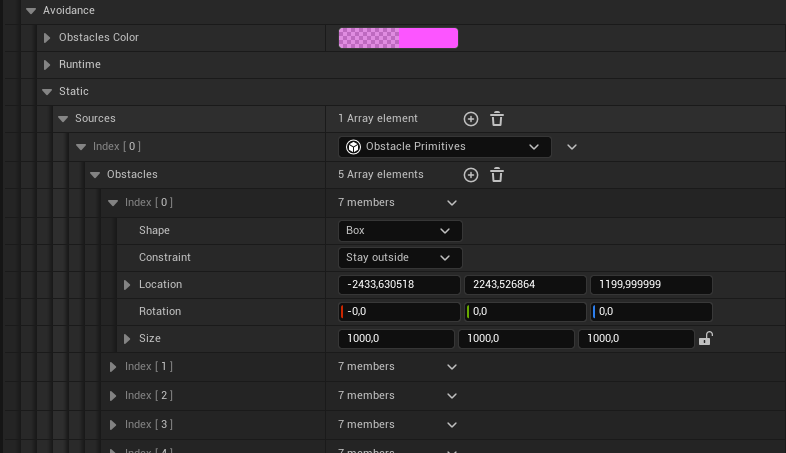Empty the Obstacles array via trash icon
Image resolution: width=786 pixels, height=453 pixels.
tap(497, 175)
